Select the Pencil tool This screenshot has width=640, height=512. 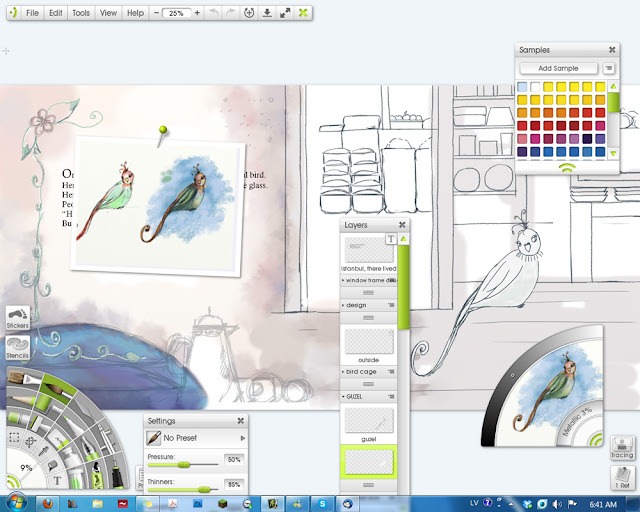[22, 399]
